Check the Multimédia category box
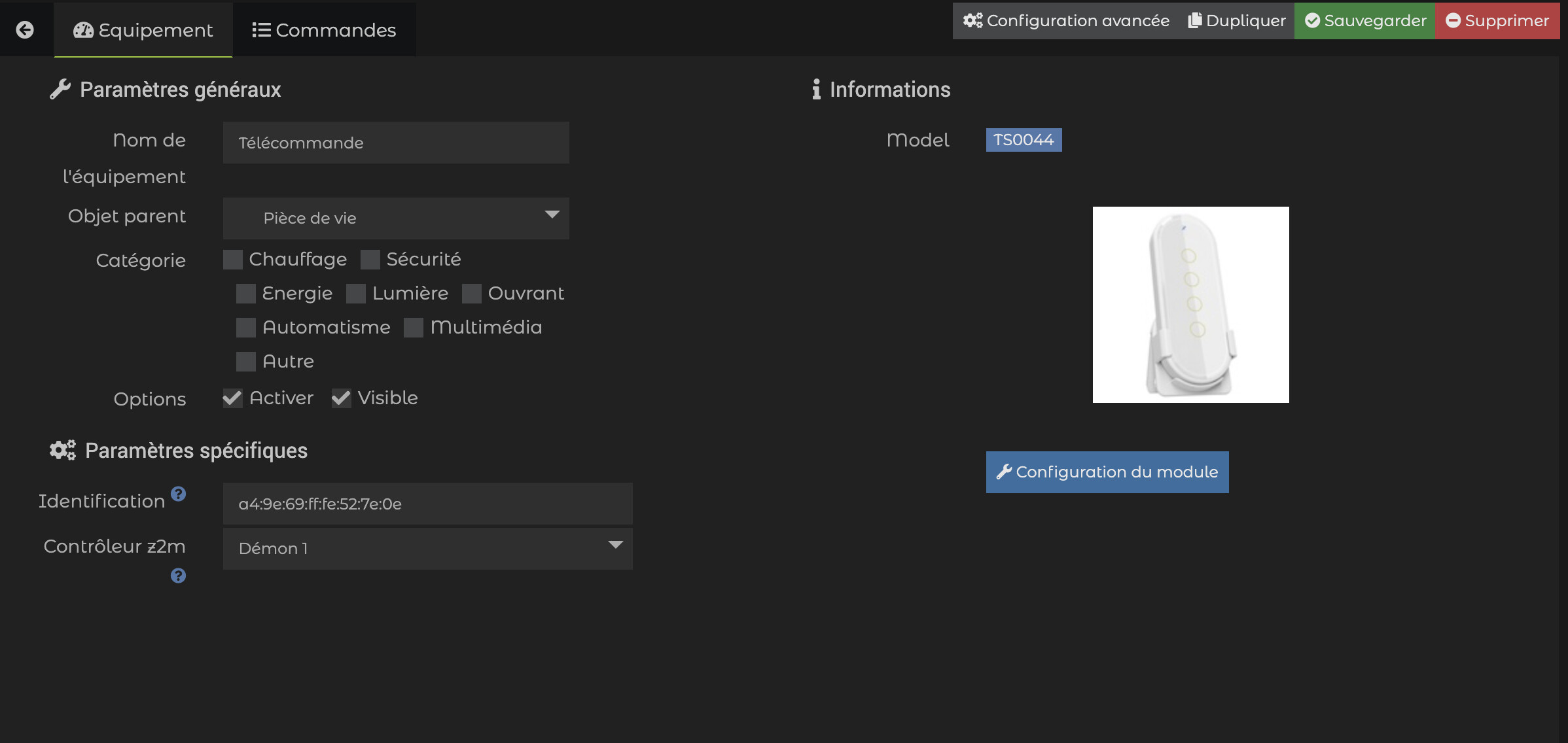 [414, 328]
